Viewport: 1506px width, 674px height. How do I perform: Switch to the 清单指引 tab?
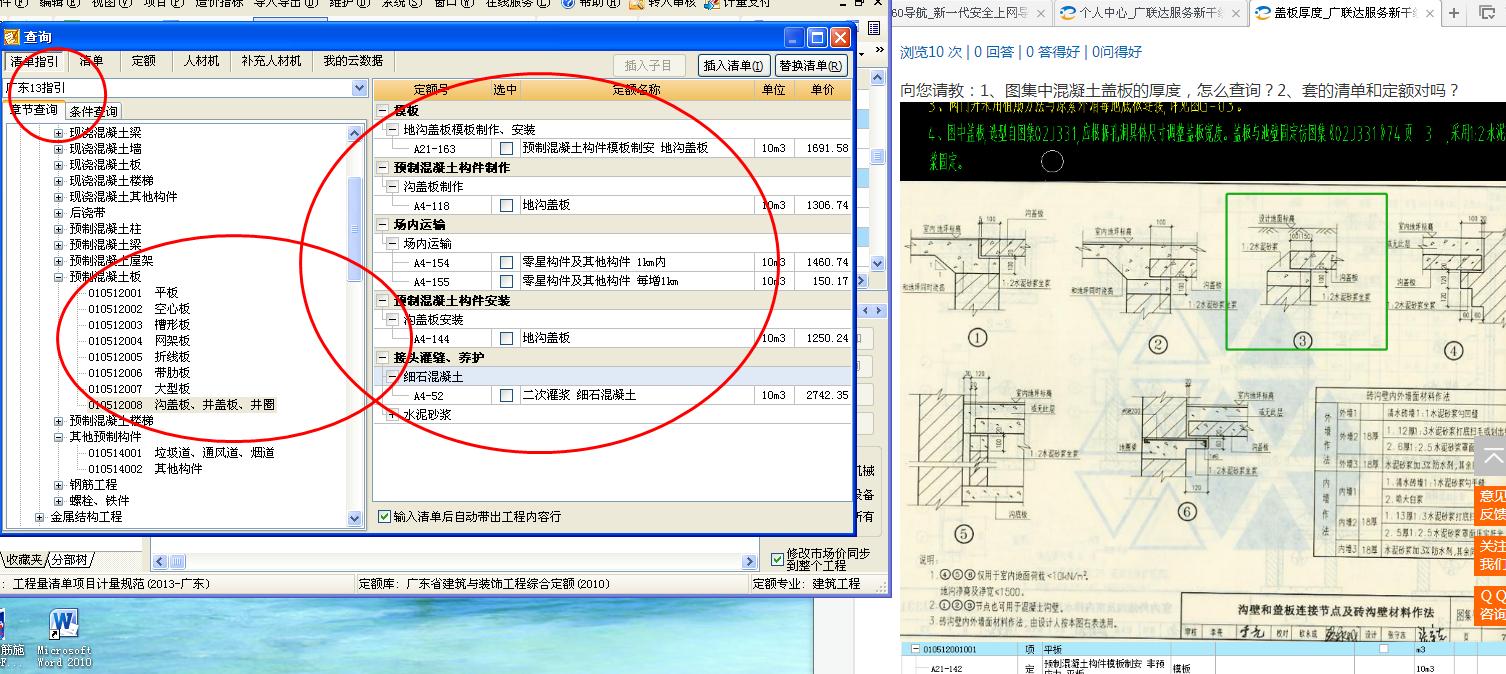pyautogui.click(x=35, y=61)
